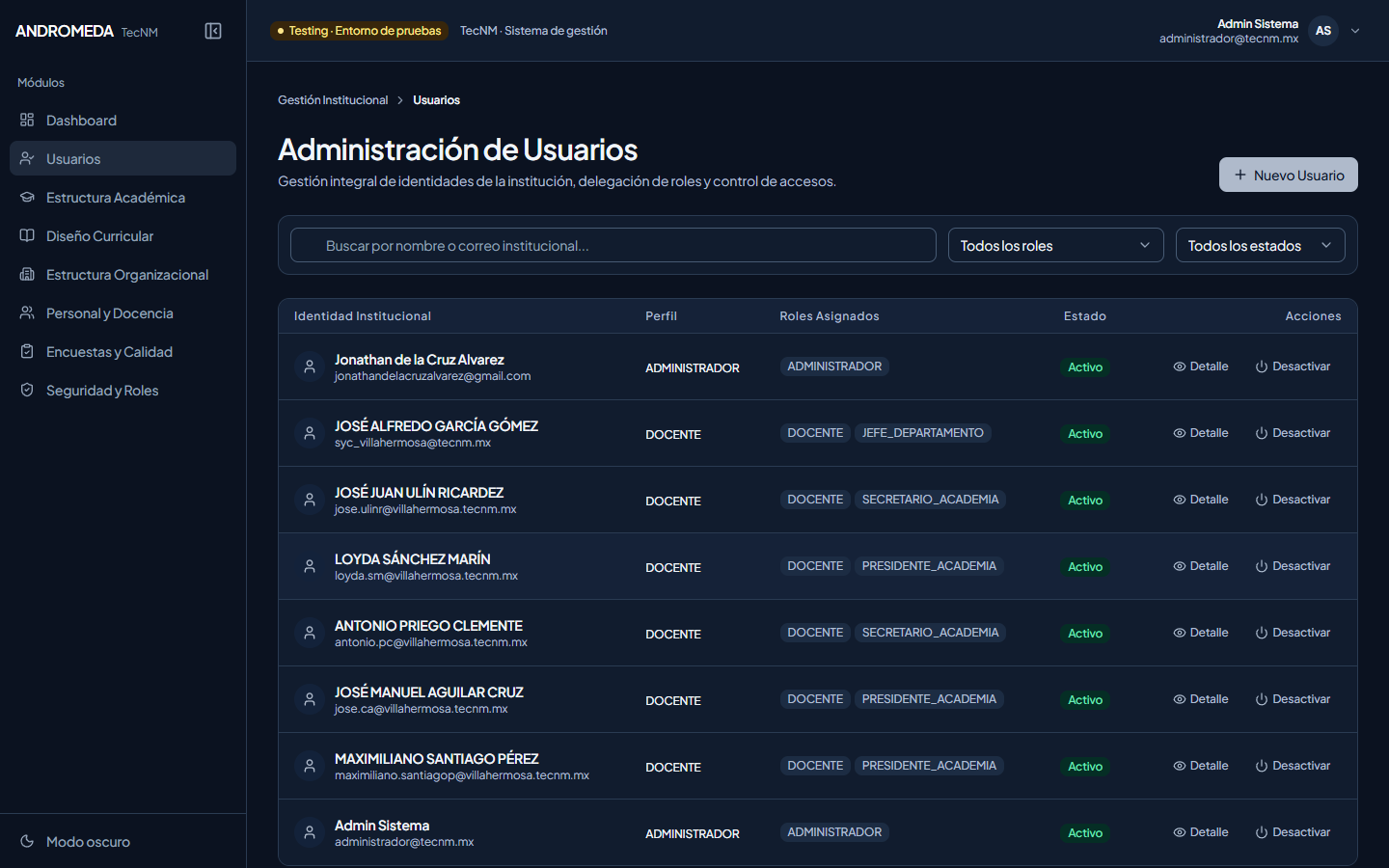Click the Roles Asignados column header
1389x868 pixels.
pos(830,316)
